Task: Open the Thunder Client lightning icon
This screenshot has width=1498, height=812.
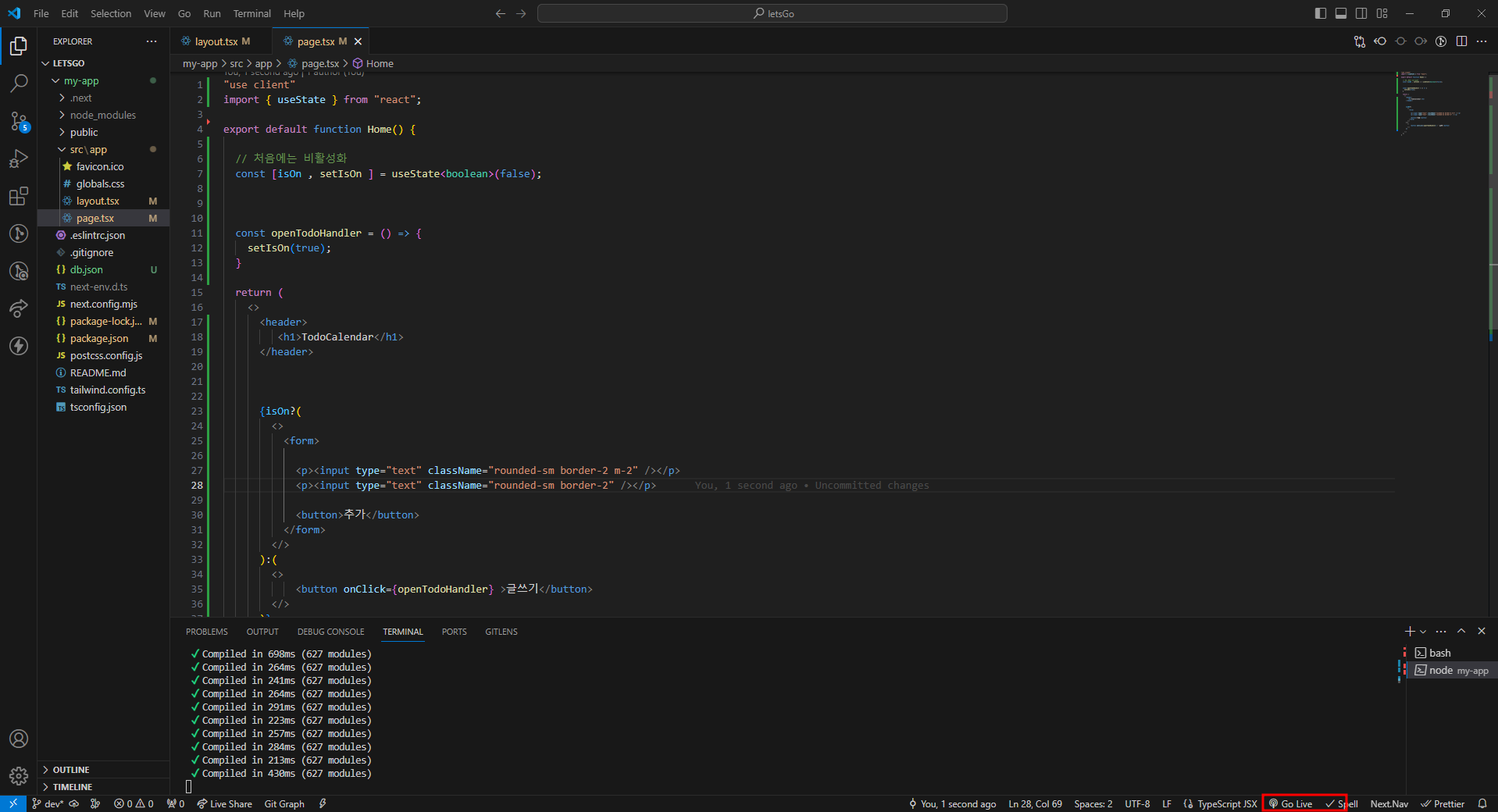Action: click(19, 346)
